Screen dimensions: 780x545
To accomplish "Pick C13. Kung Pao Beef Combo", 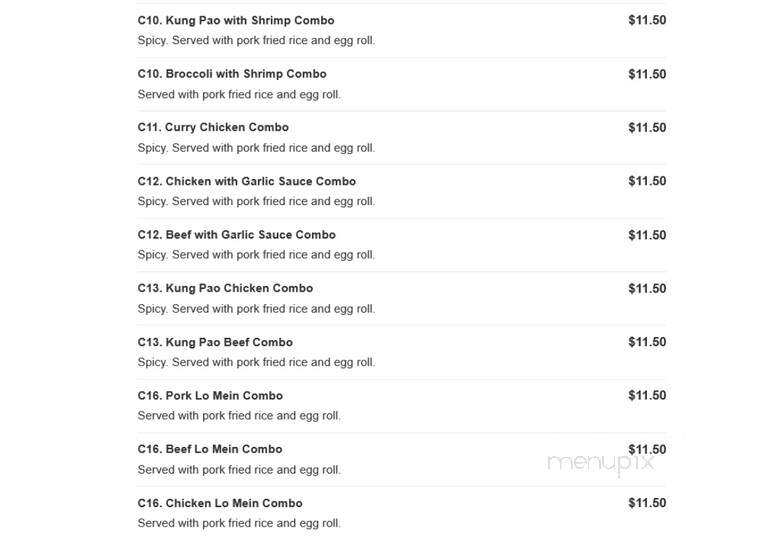I will click(x=215, y=342).
